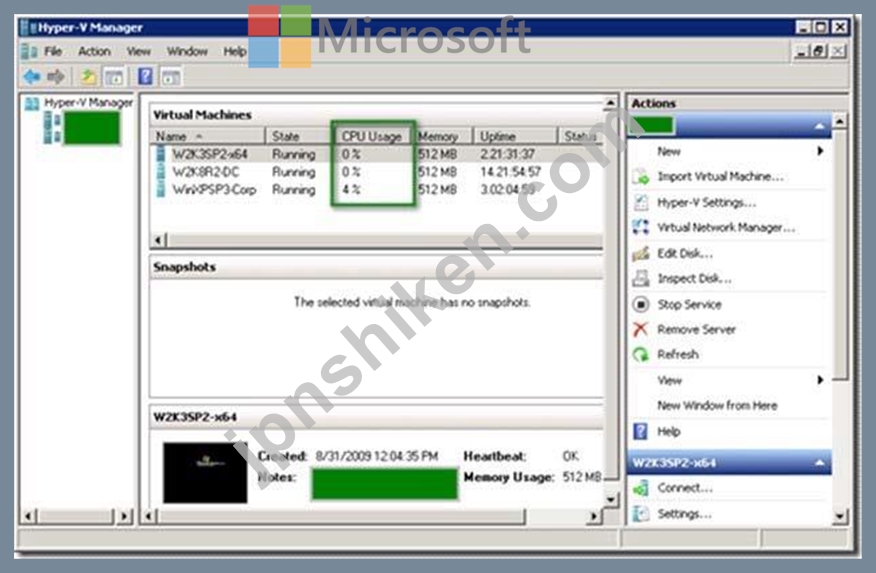Image resolution: width=876 pixels, height=573 pixels.
Task: Click the Back arrow toolbar icon
Action: 32,76
